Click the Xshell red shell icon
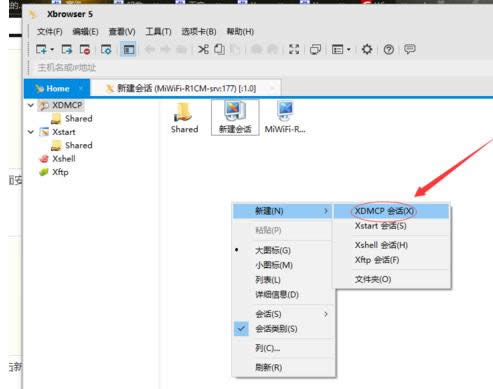 tap(44, 159)
